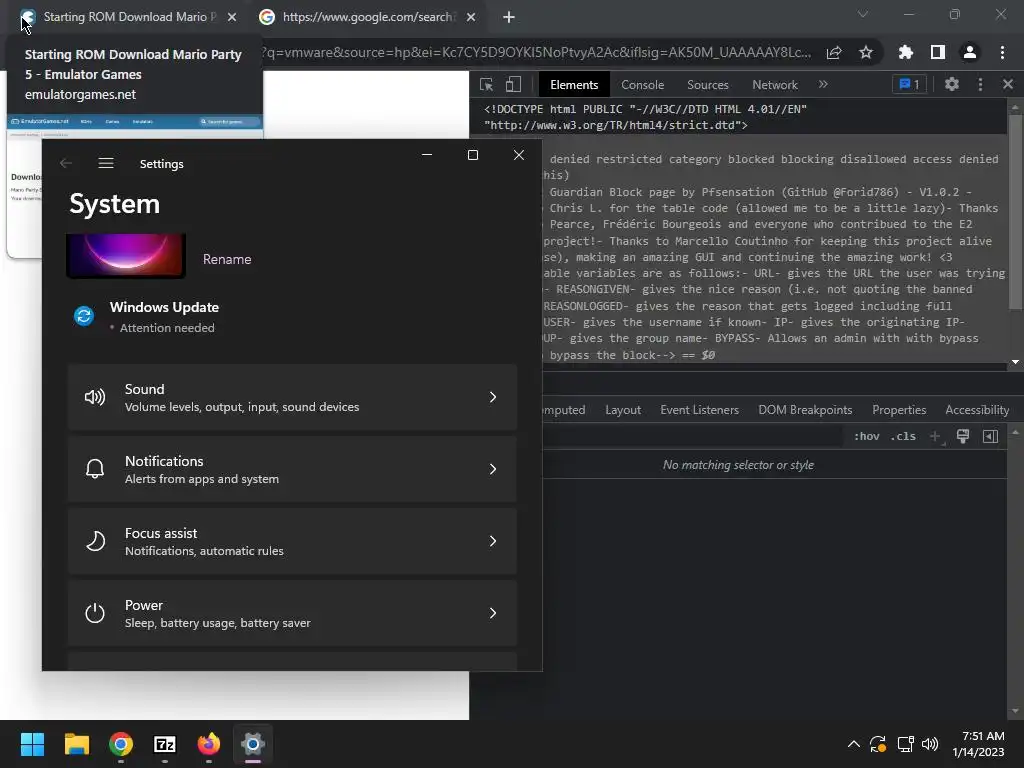Toggle the Chrome side panel icon

point(937,52)
